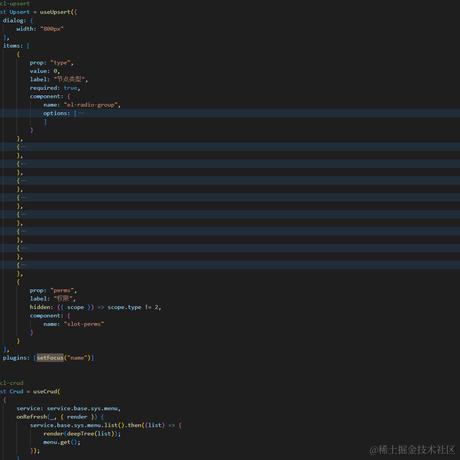The width and height of the screenshot is (460, 460).
Task: Click the required: true property line
Action: coord(55,88)
